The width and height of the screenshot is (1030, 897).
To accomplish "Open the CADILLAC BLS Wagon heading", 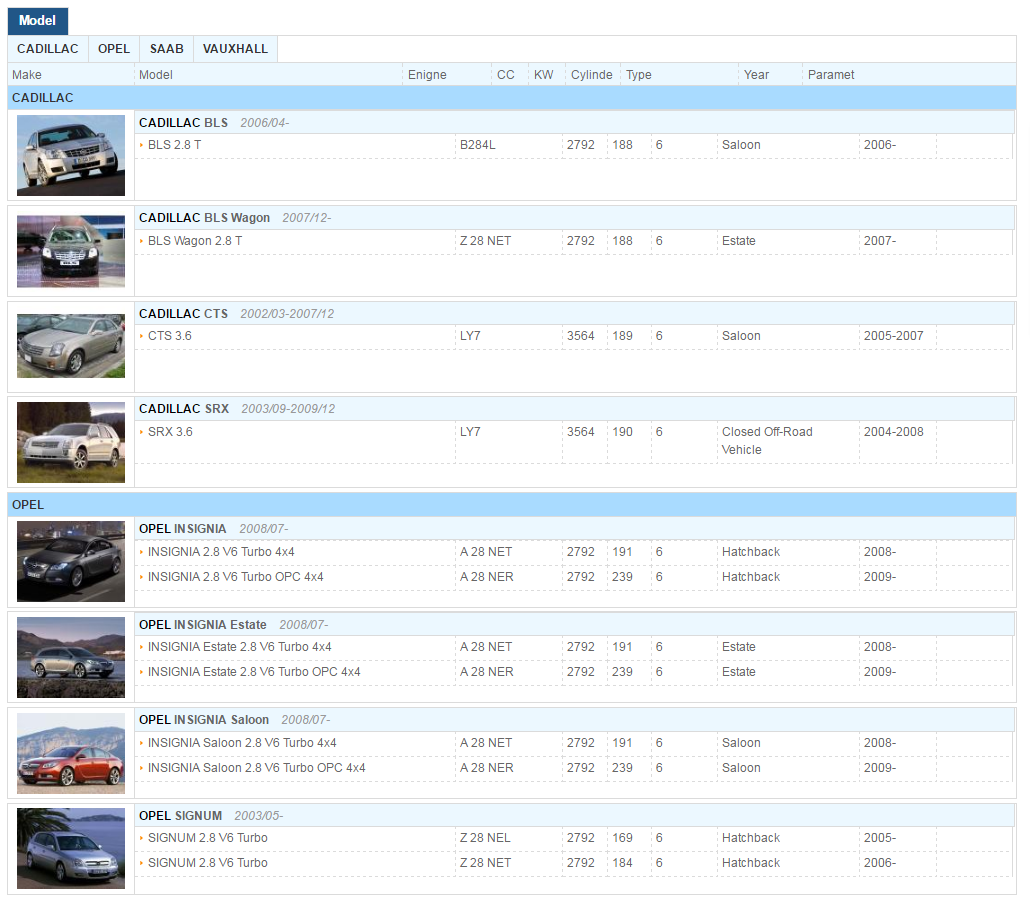I will [x=204, y=218].
